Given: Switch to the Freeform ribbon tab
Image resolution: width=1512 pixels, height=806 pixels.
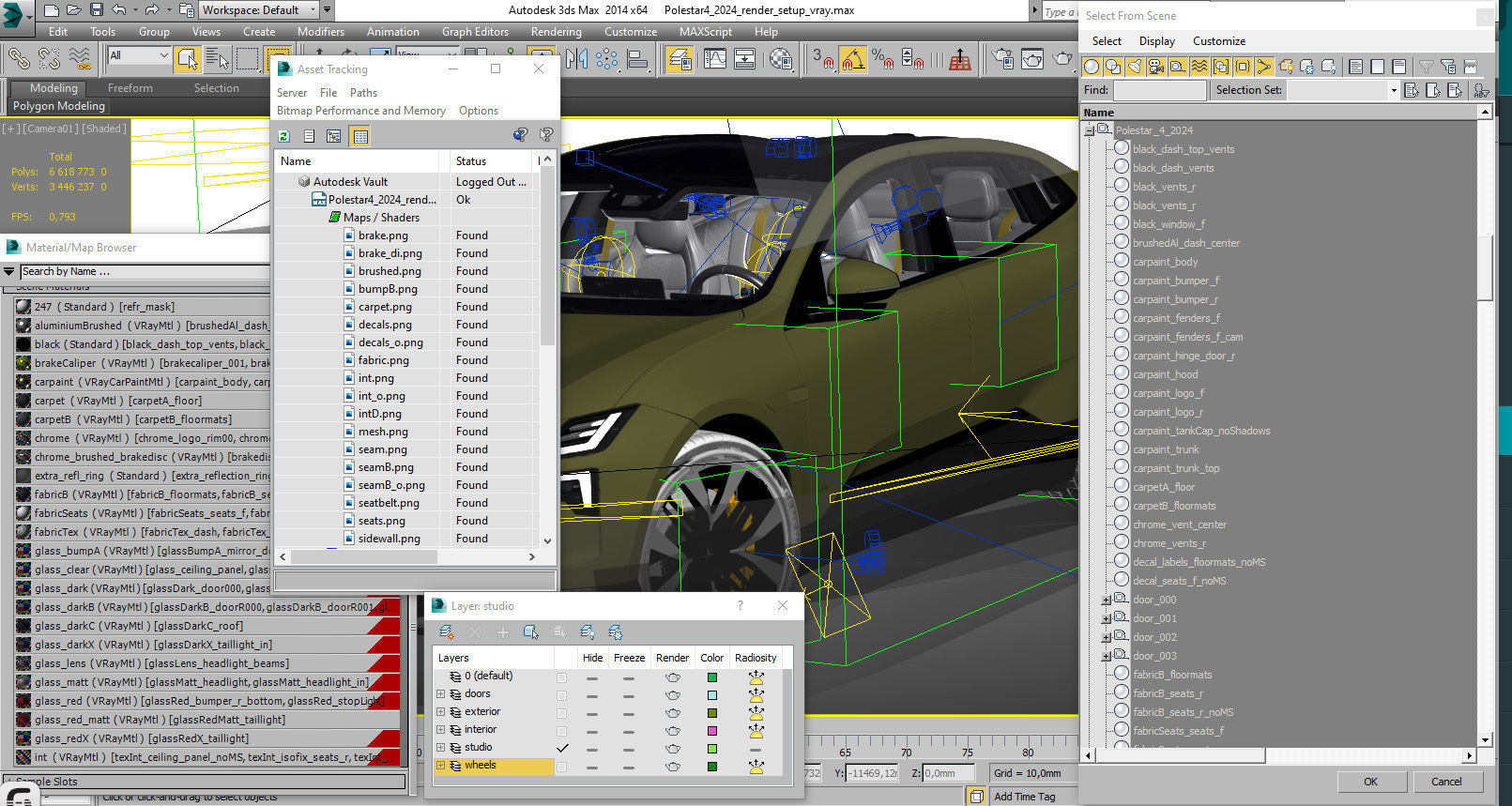Looking at the screenshot, I should 130,88.
